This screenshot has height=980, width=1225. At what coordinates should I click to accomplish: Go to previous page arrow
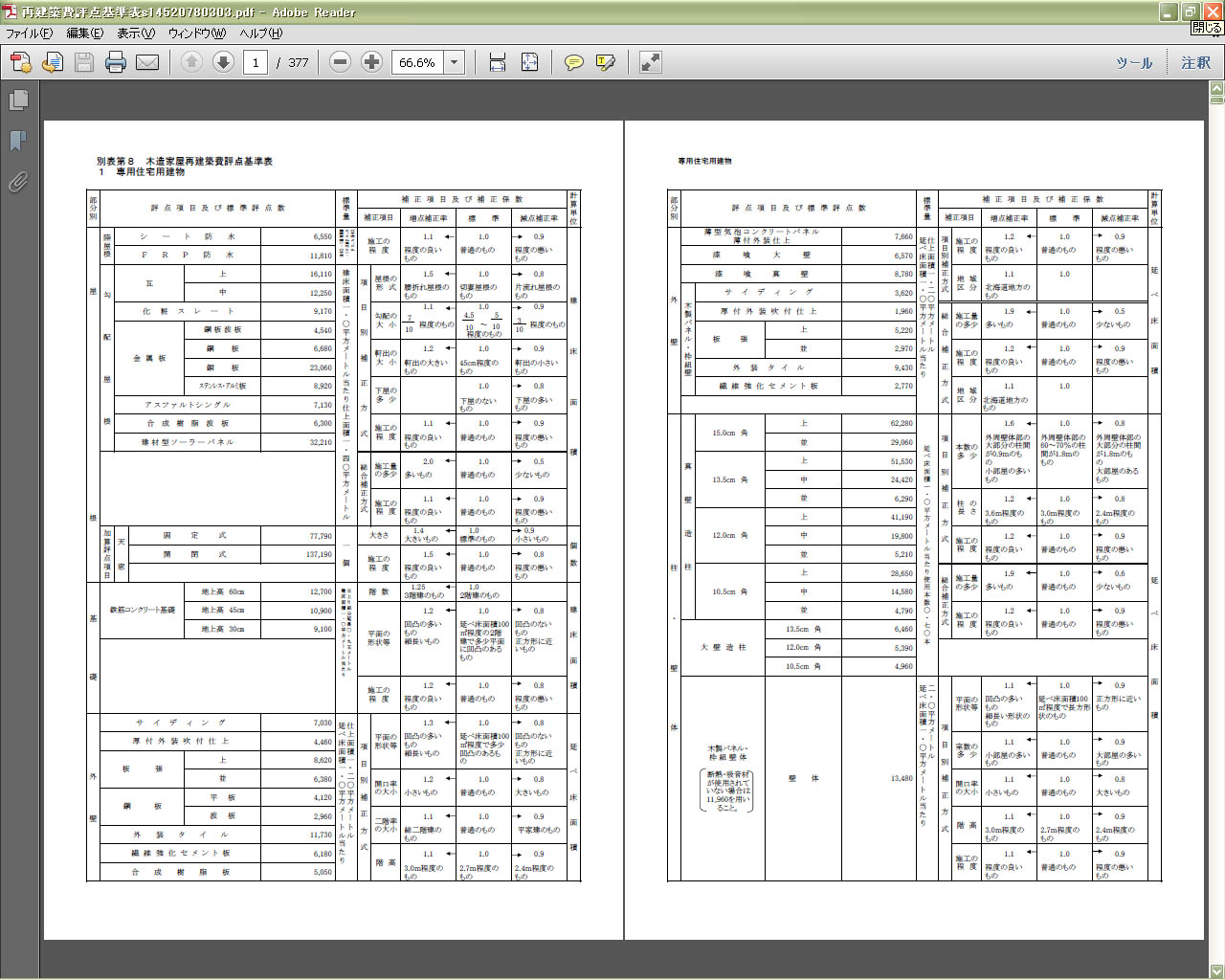[x=191, y=62]
